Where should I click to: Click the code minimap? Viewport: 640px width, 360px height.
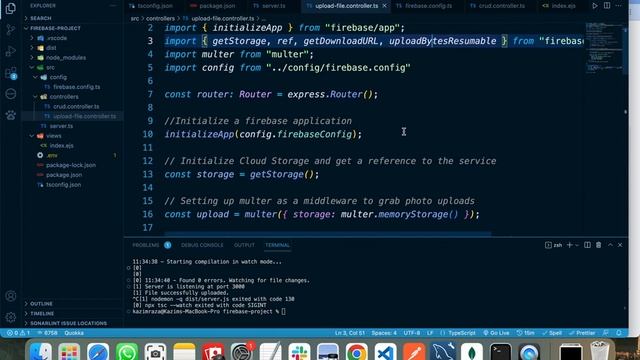pos(605,49)
